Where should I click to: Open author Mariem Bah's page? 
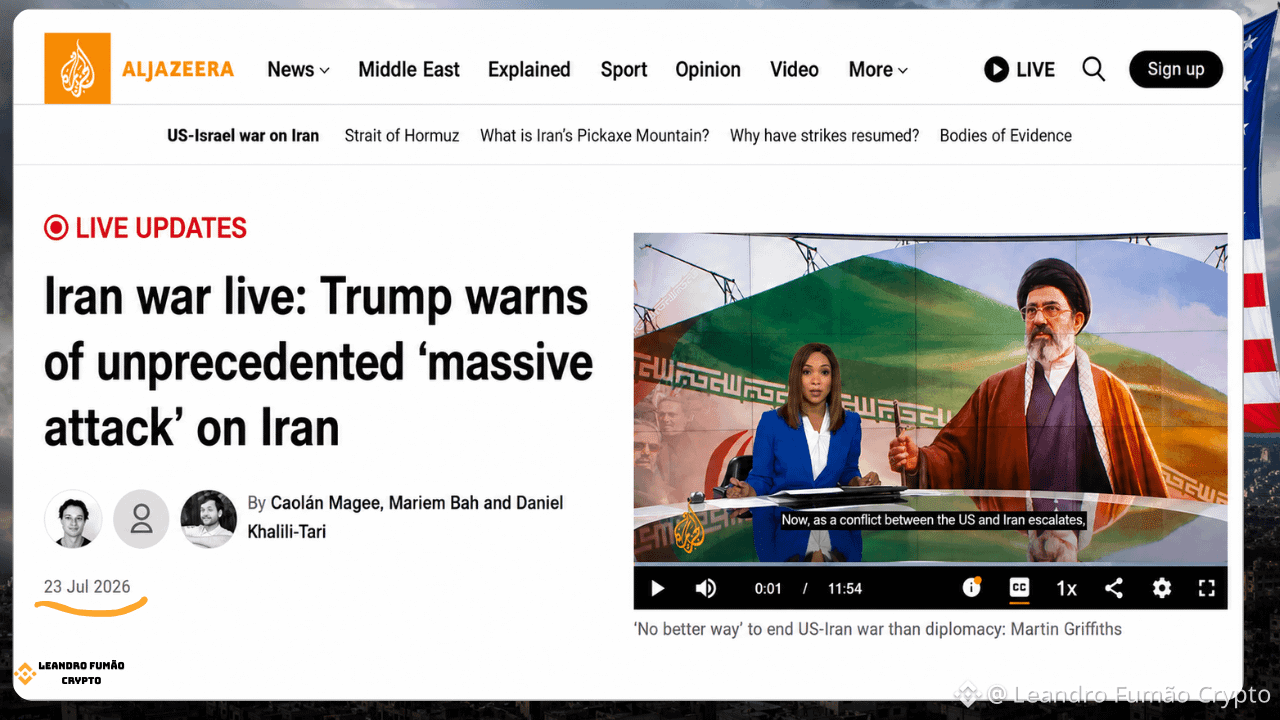433,502
